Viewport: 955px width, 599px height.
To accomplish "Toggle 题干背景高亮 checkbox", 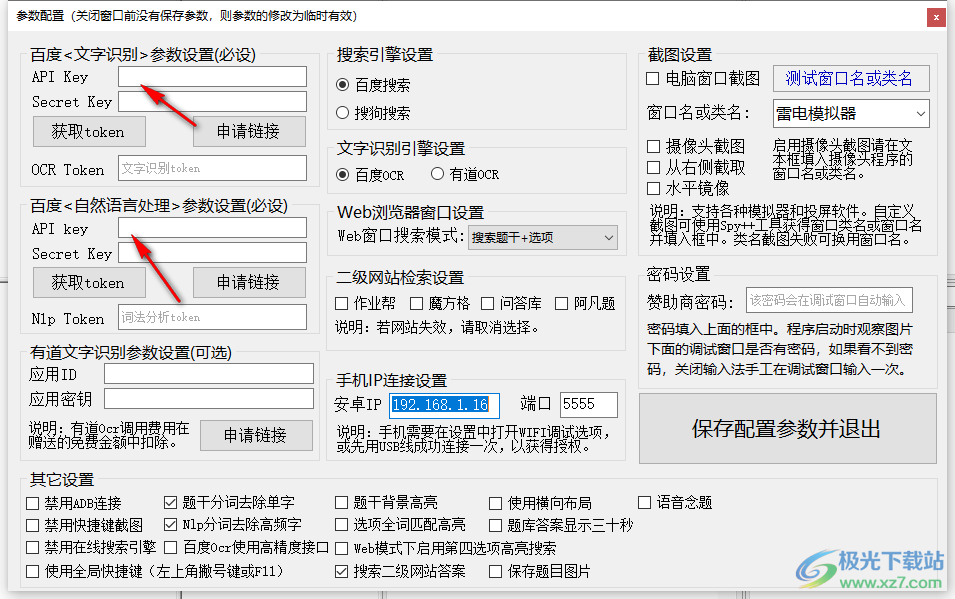I will coord(342,503).
